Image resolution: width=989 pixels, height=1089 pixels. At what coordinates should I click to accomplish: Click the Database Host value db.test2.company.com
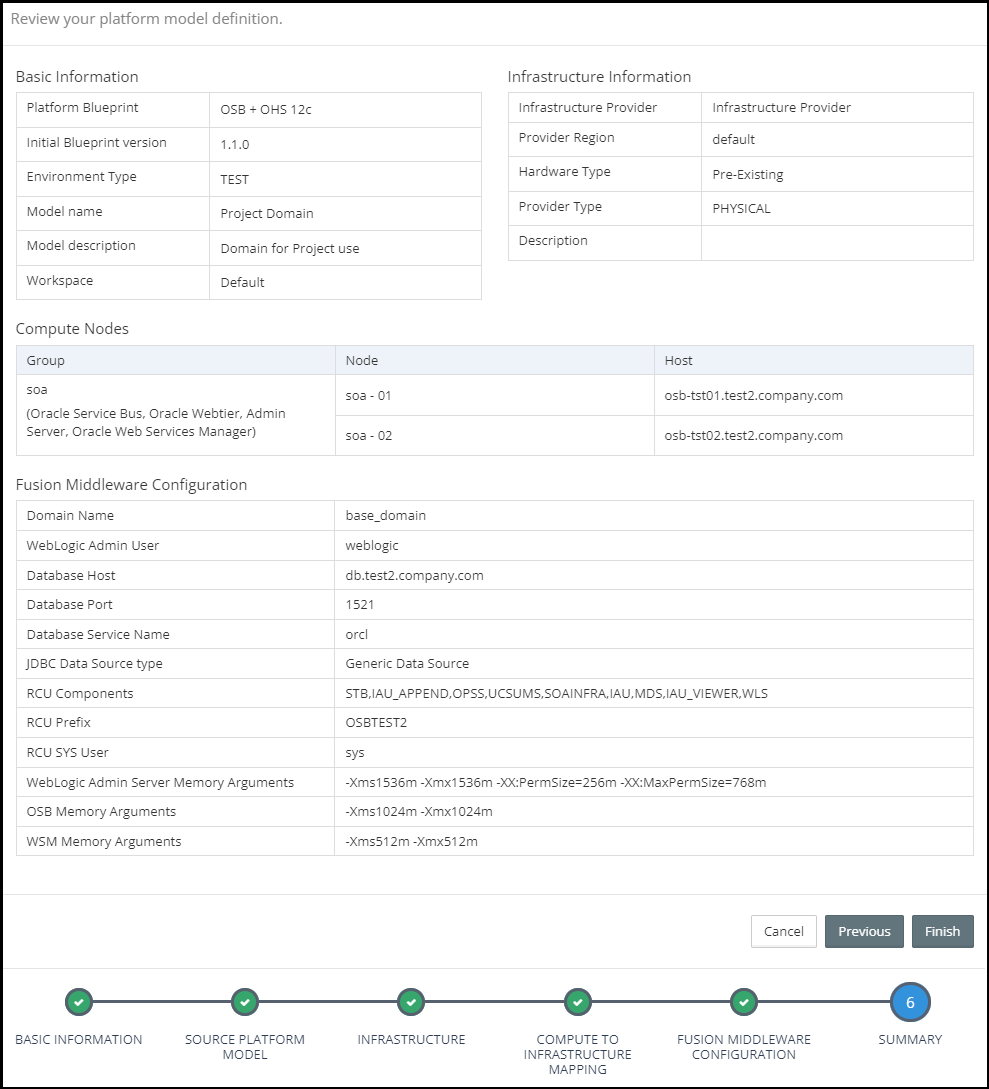pyautogui.click(x=414, y=575)
